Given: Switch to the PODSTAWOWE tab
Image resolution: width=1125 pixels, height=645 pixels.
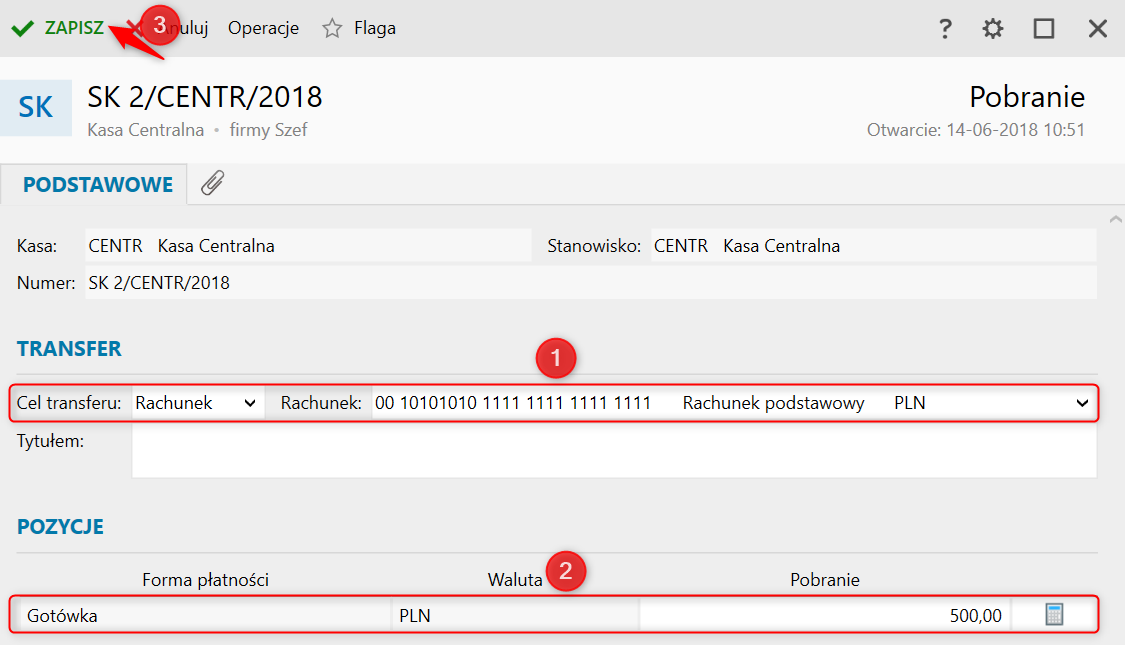Looking at the screenshot, I should click(x=98, y=185).
